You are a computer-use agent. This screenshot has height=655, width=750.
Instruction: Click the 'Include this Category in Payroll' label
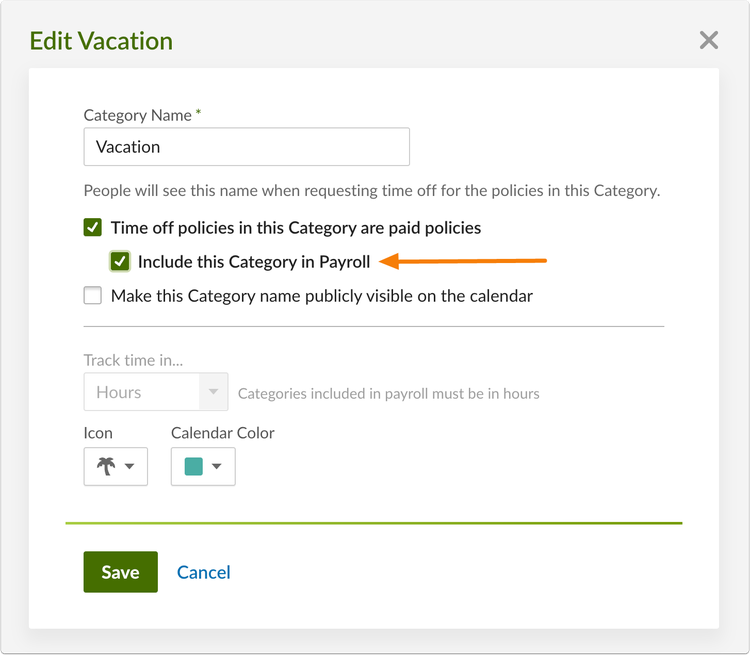pos(254,262)
